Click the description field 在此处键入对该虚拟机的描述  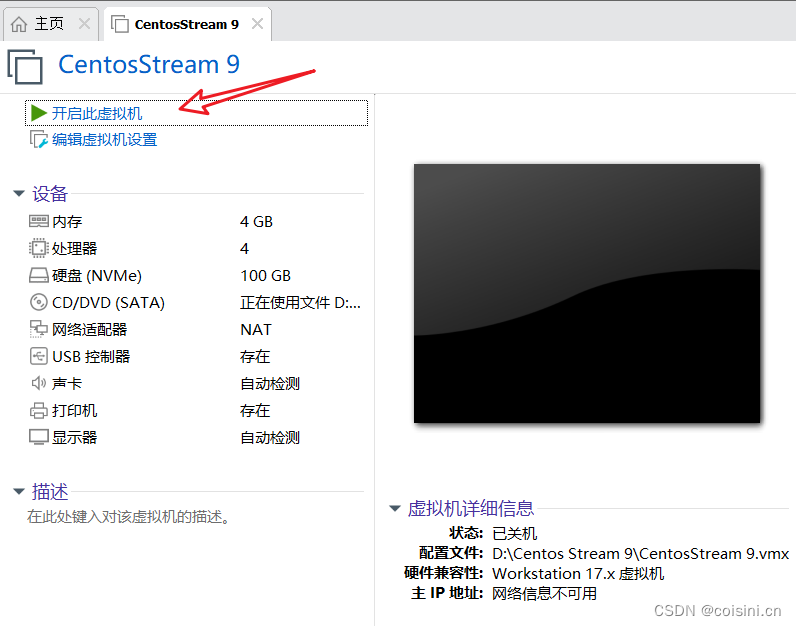(x=128, y=516)
